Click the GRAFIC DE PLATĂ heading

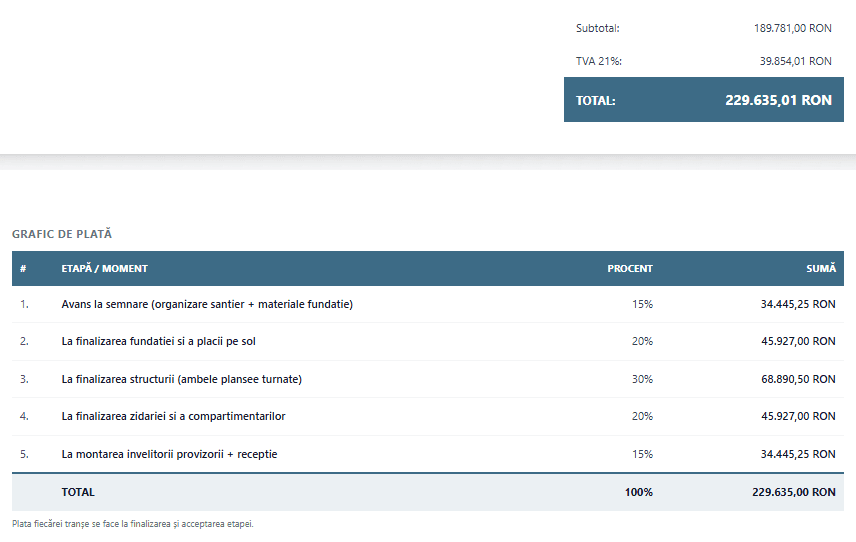(x=62, y=234)
